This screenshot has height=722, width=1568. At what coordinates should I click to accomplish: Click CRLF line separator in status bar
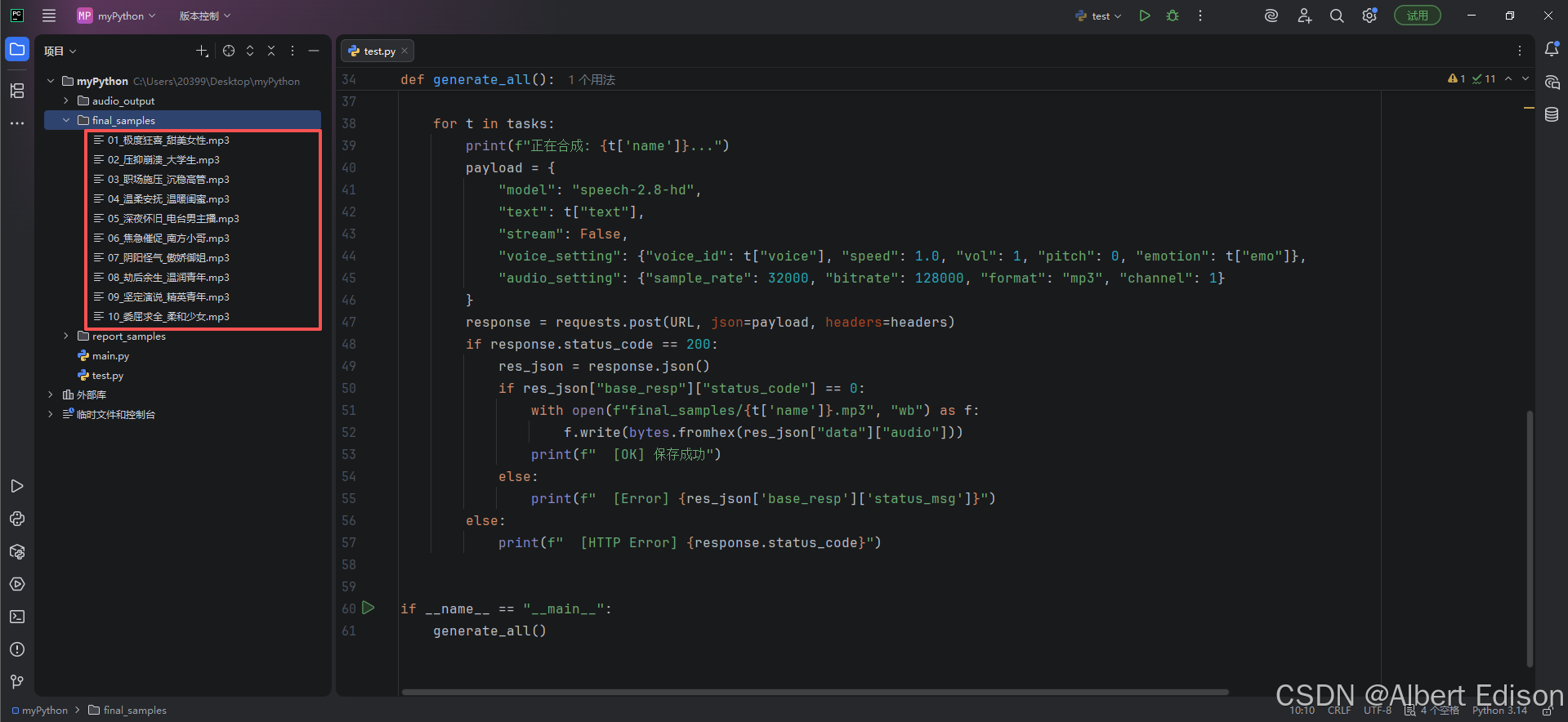pos(1339,711)
